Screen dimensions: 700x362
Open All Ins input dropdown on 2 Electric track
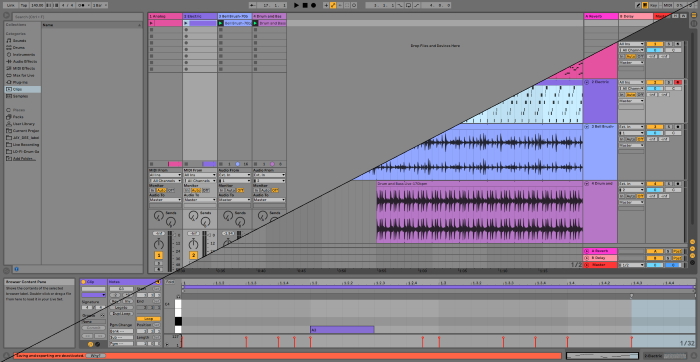[631, 83]
